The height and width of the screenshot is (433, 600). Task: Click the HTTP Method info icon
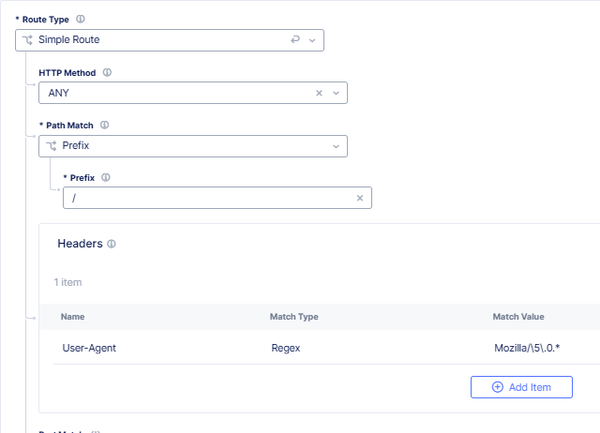coord(107,72)
